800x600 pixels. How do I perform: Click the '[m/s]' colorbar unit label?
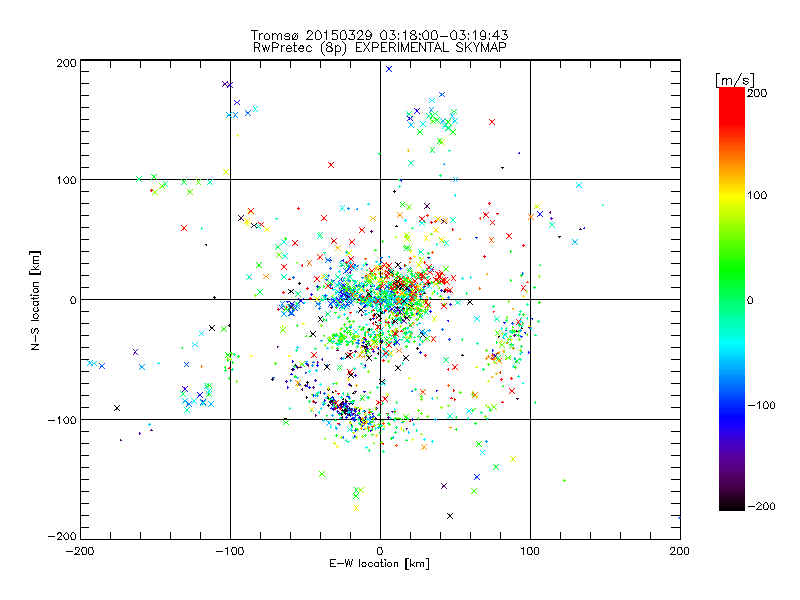pyautogui.click(x=735, y=80)
